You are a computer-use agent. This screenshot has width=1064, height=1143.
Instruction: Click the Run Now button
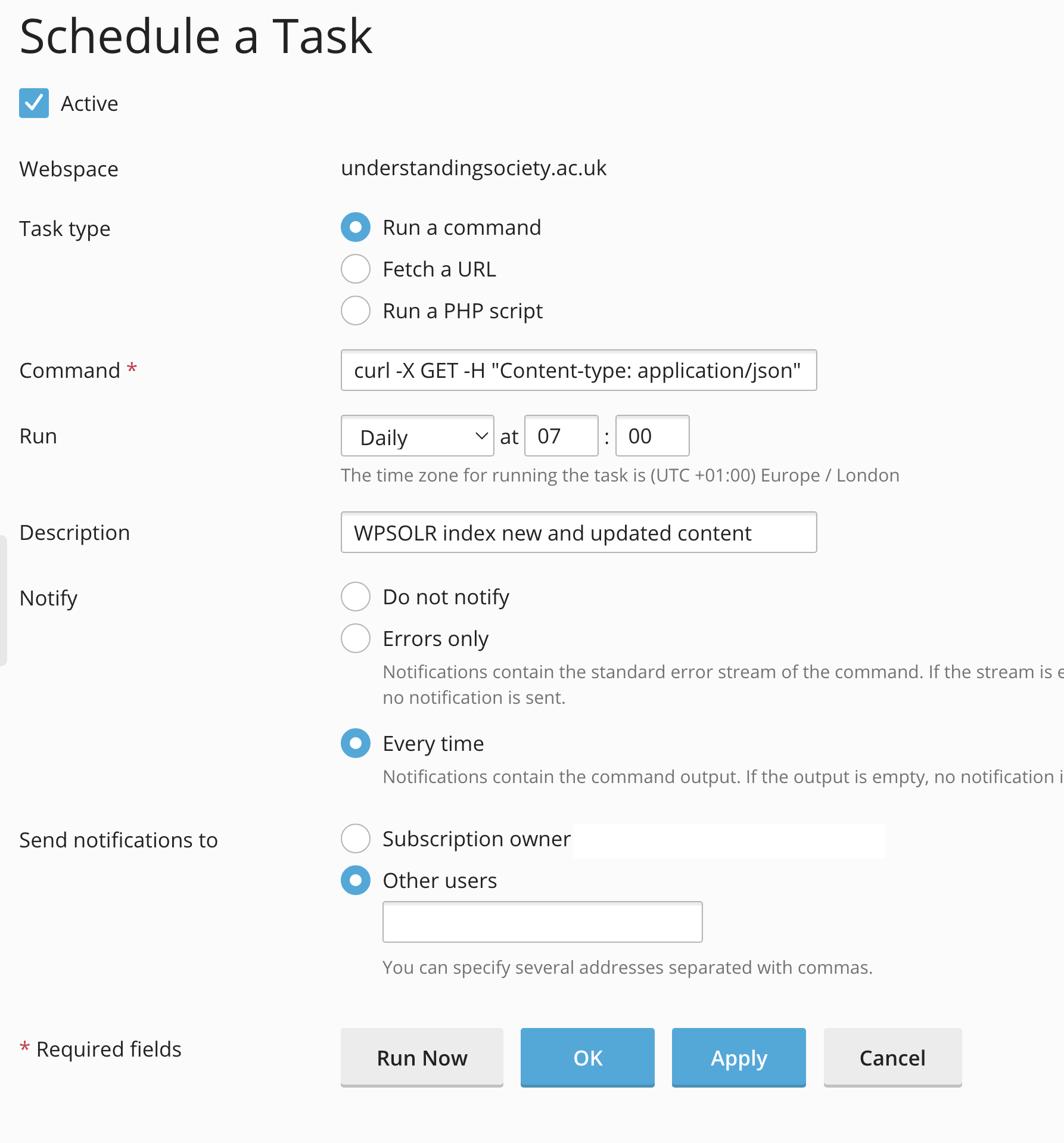422,1058
